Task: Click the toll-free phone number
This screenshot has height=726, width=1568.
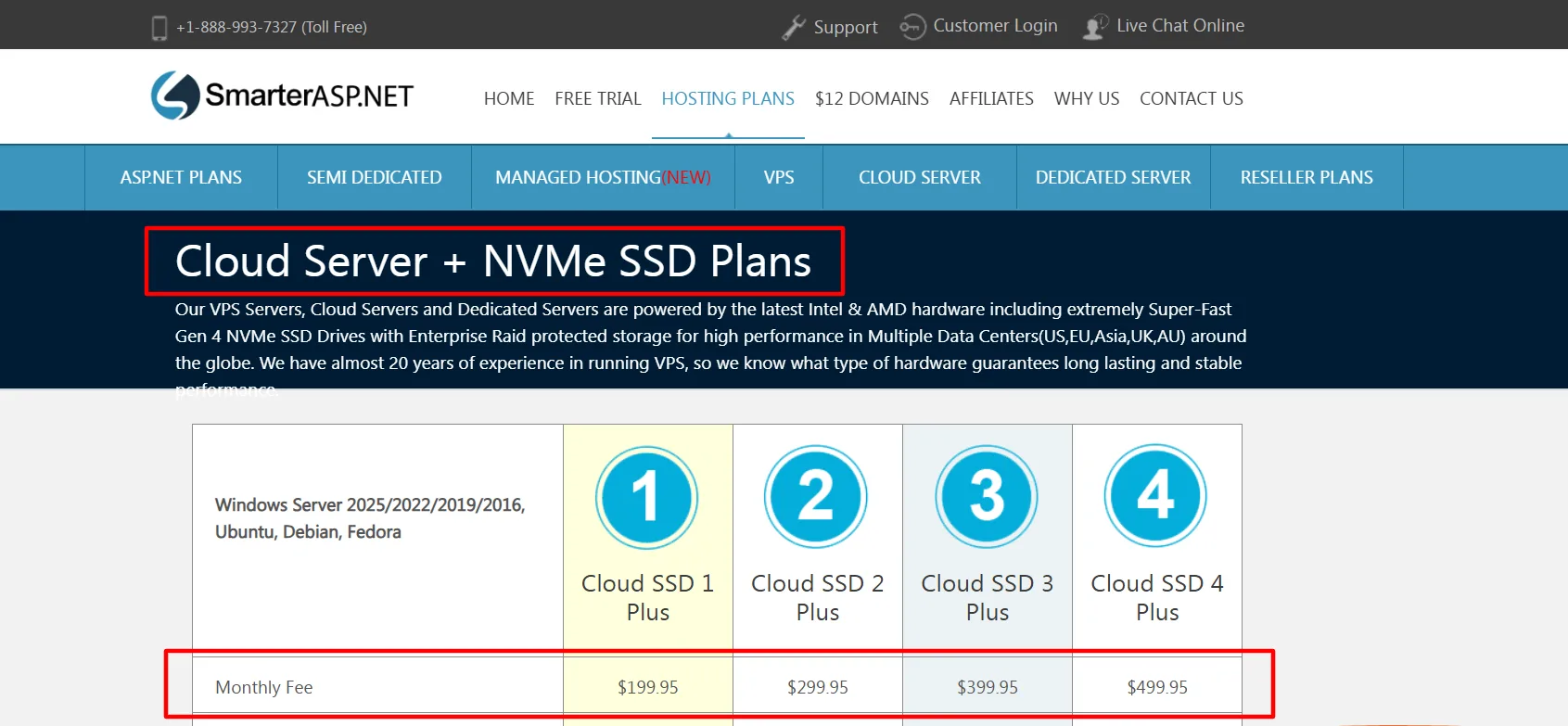Action: point(272,28)
